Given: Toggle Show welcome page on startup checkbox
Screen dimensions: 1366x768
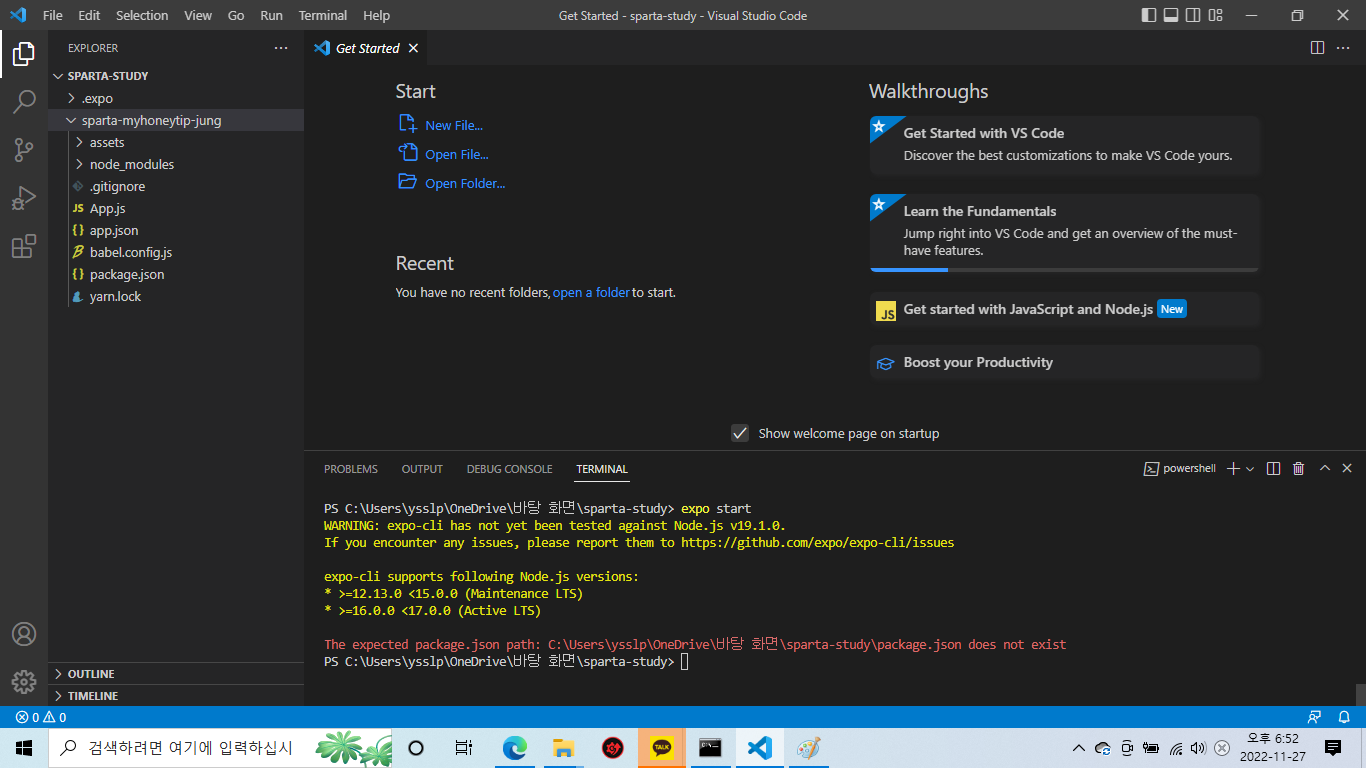Looking at the screenshot, I should point(740,433).
